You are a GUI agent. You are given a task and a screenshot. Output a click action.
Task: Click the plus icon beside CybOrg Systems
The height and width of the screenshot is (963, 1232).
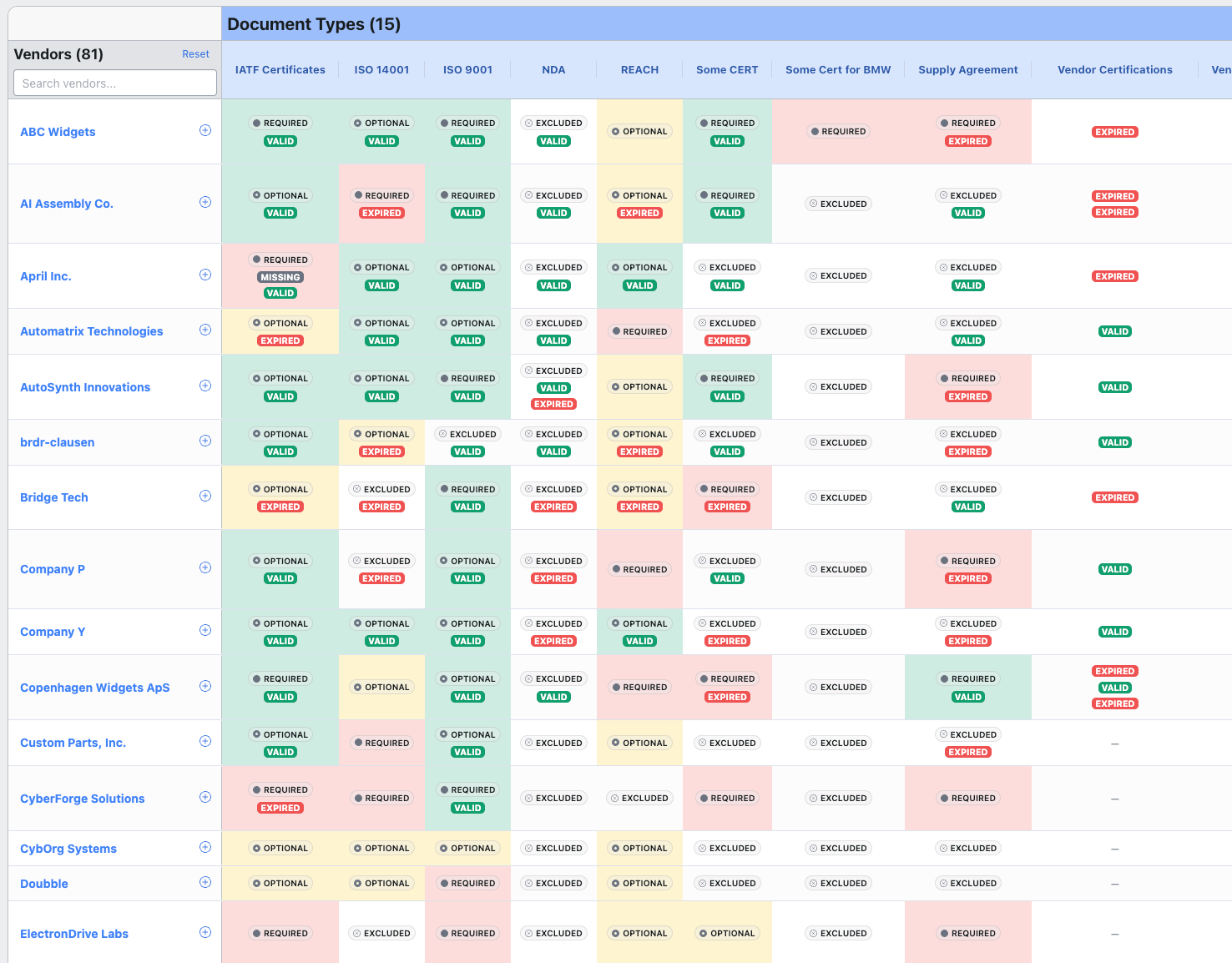pos(205,847)
